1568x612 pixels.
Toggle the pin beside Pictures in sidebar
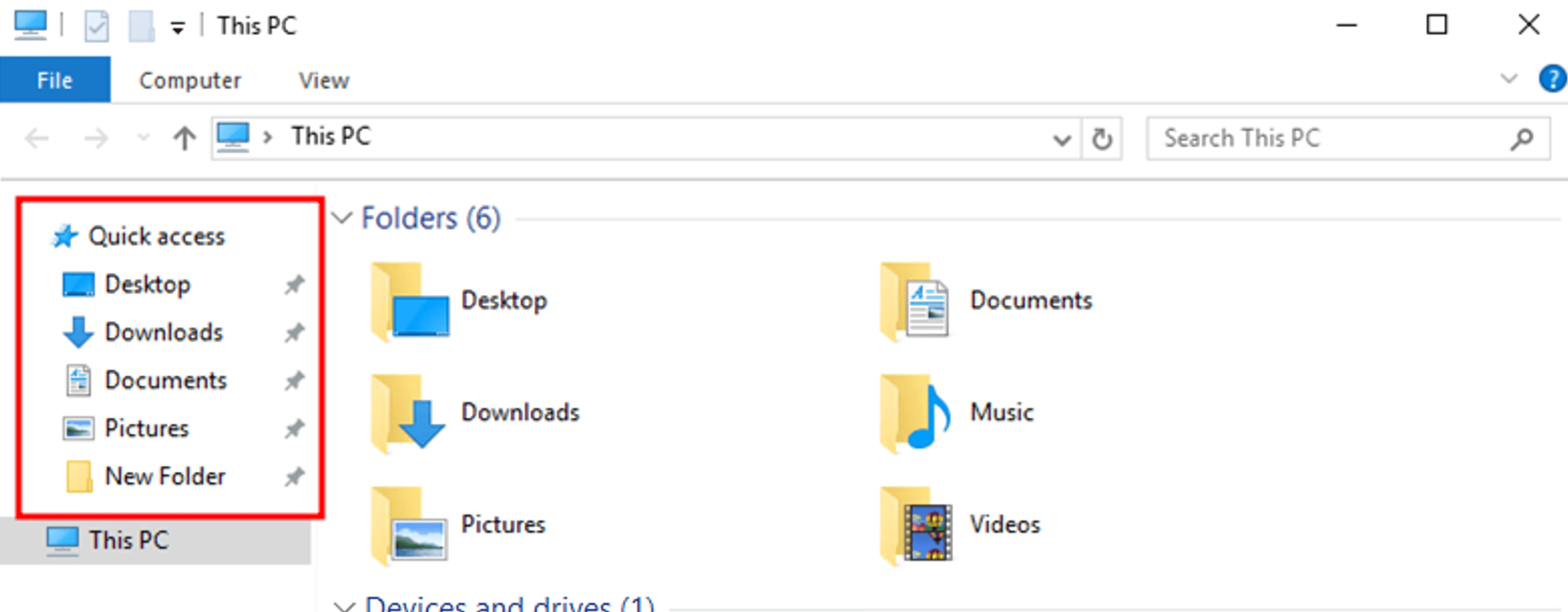pos(294,429)
